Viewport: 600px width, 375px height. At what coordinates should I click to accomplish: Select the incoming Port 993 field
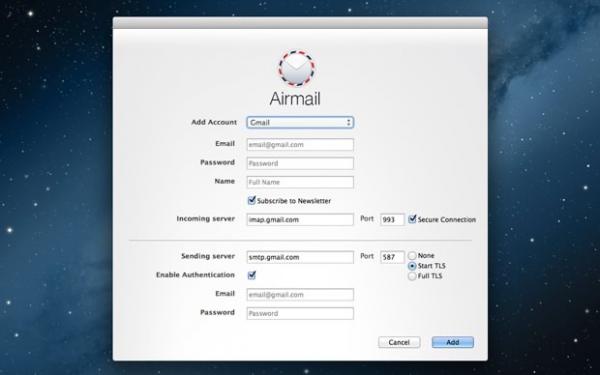pyautogui.click(x=392, y=220)
